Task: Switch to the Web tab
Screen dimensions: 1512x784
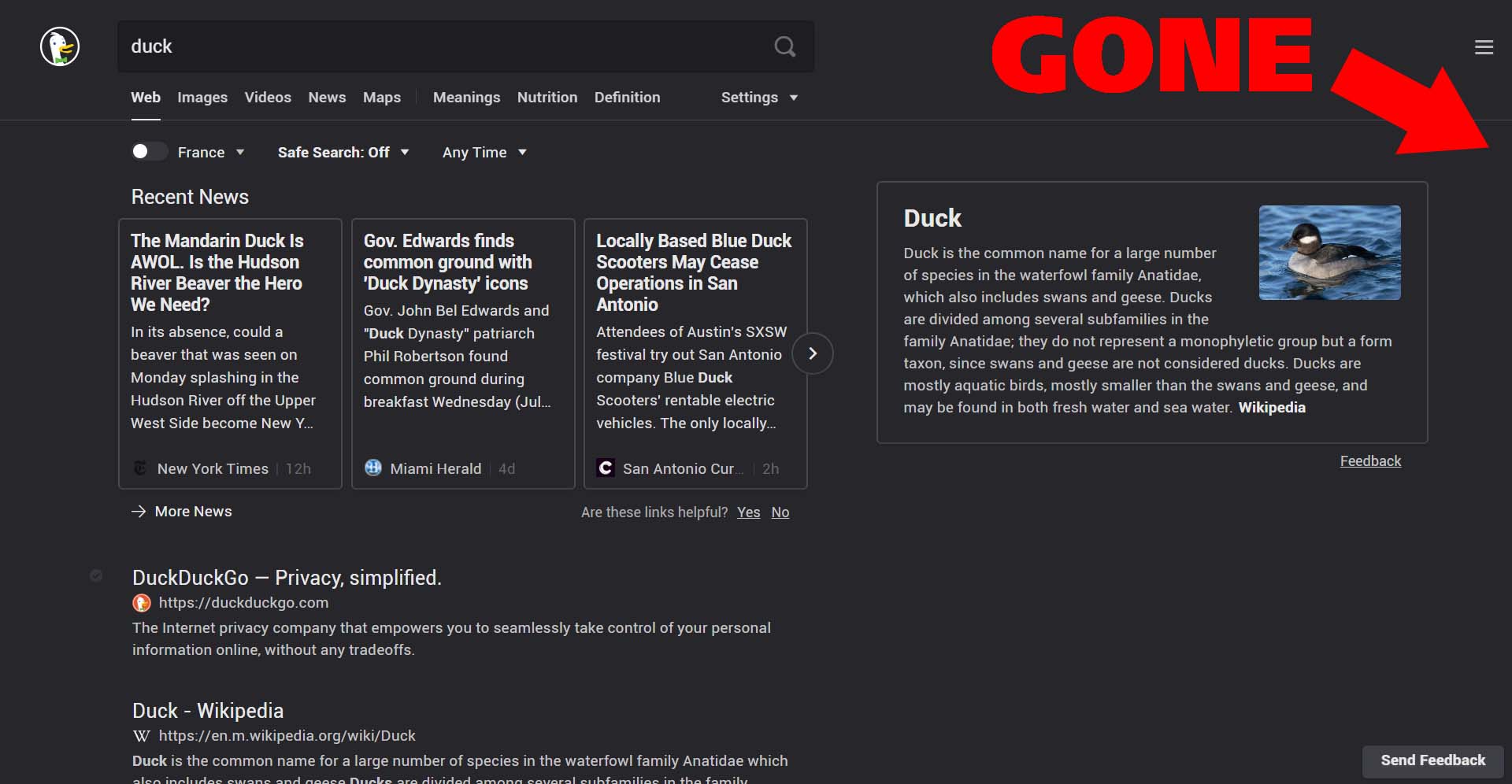Action: (146, 98)
